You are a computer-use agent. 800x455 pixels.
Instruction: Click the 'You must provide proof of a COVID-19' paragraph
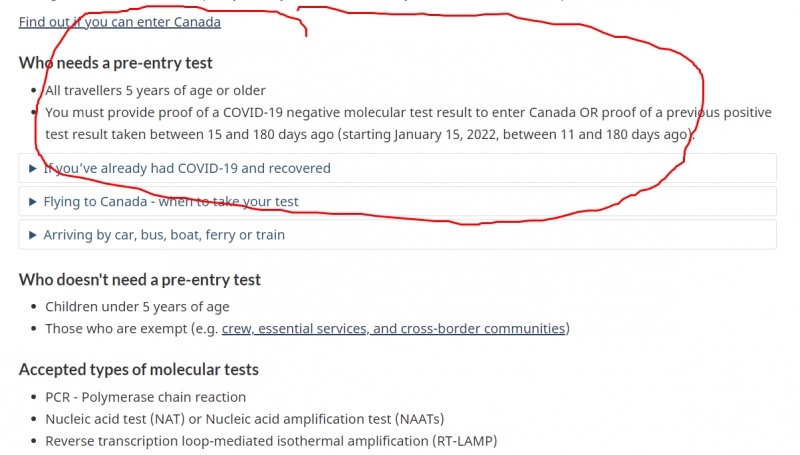click(408, 123)
